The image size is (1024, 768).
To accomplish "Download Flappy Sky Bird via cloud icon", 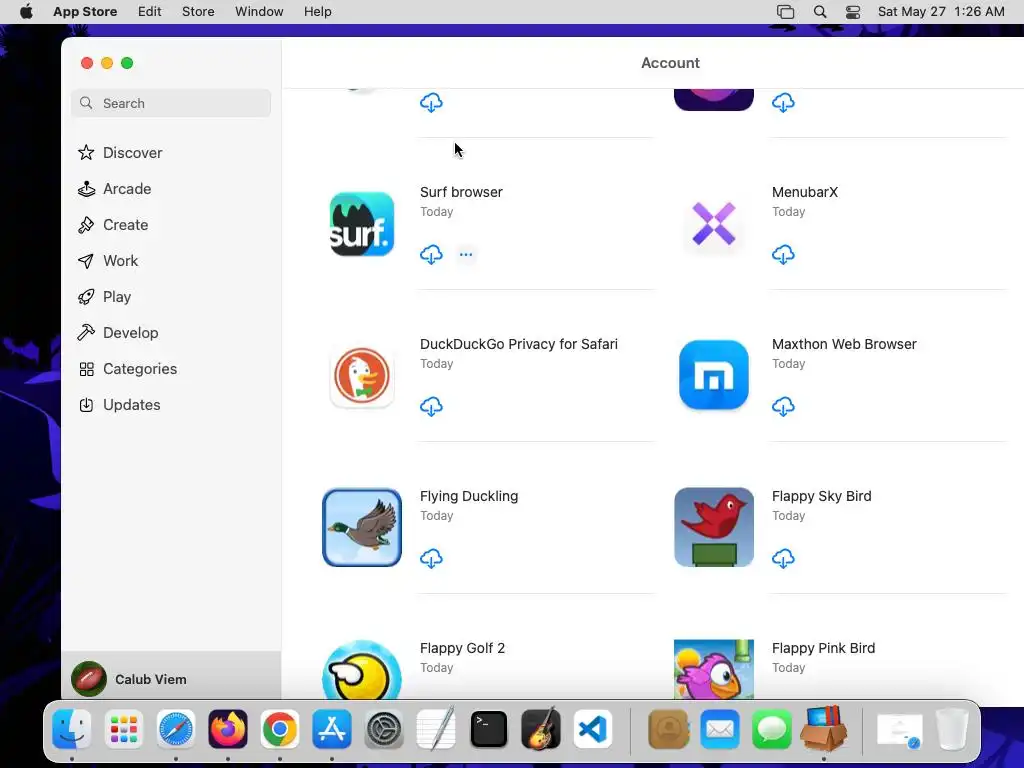I will point(783,558).
